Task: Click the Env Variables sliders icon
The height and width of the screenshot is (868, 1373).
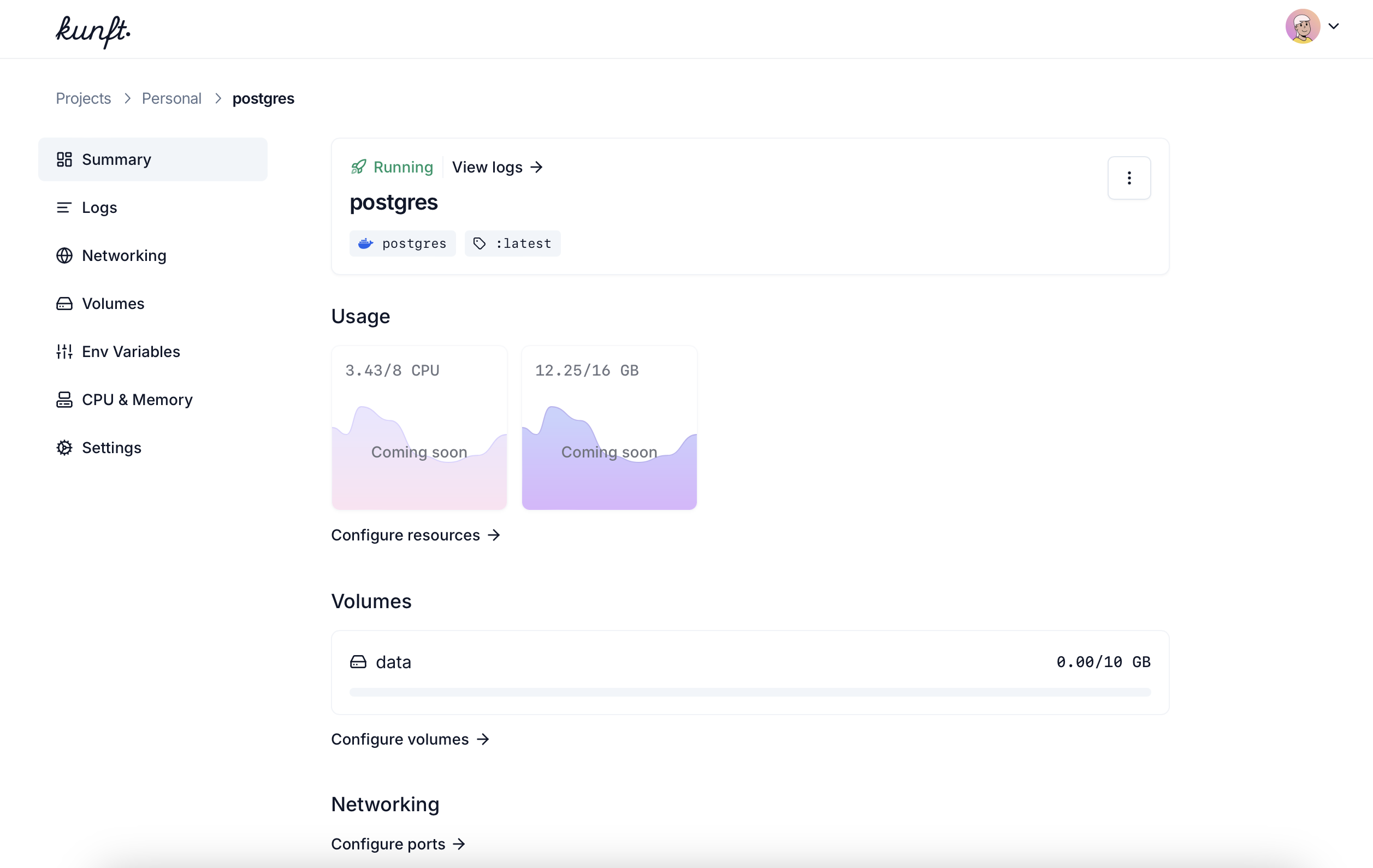Action: tap(64, 352)
